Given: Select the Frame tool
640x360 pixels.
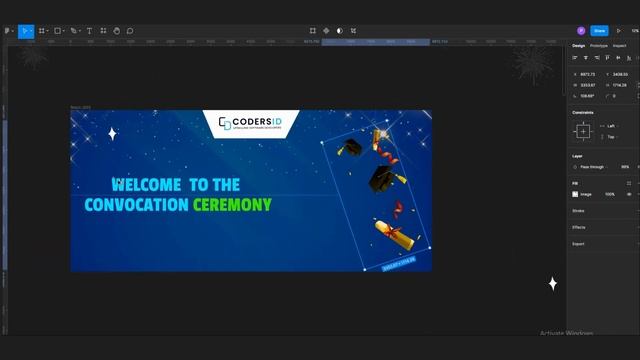Looking at the screenshot, I should 41,31.
